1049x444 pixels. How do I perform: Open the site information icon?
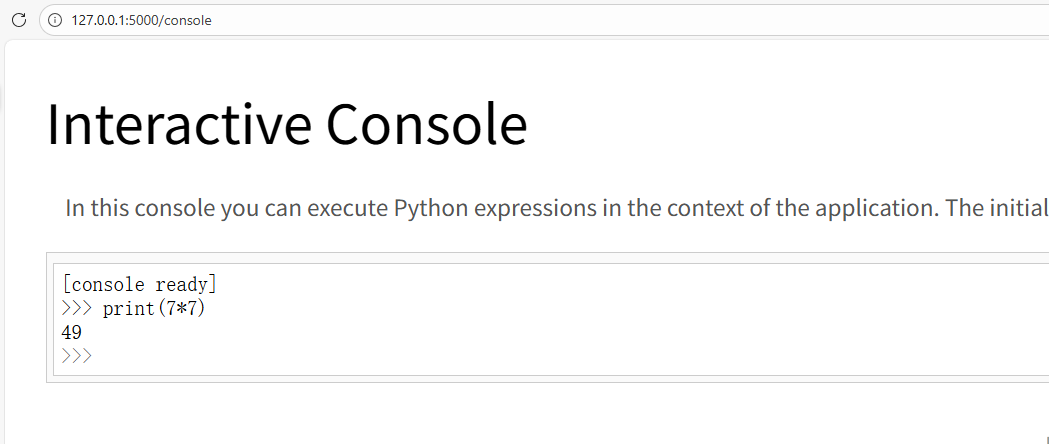coord(55,20)
